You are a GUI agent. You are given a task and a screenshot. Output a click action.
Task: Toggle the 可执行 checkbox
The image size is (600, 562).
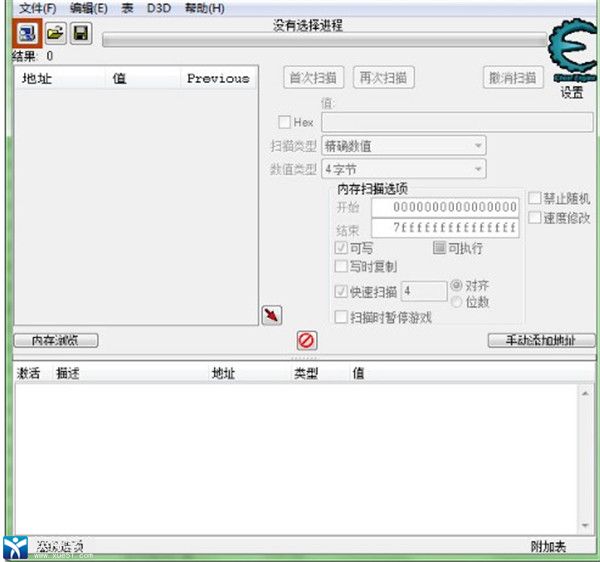(439, 248)
